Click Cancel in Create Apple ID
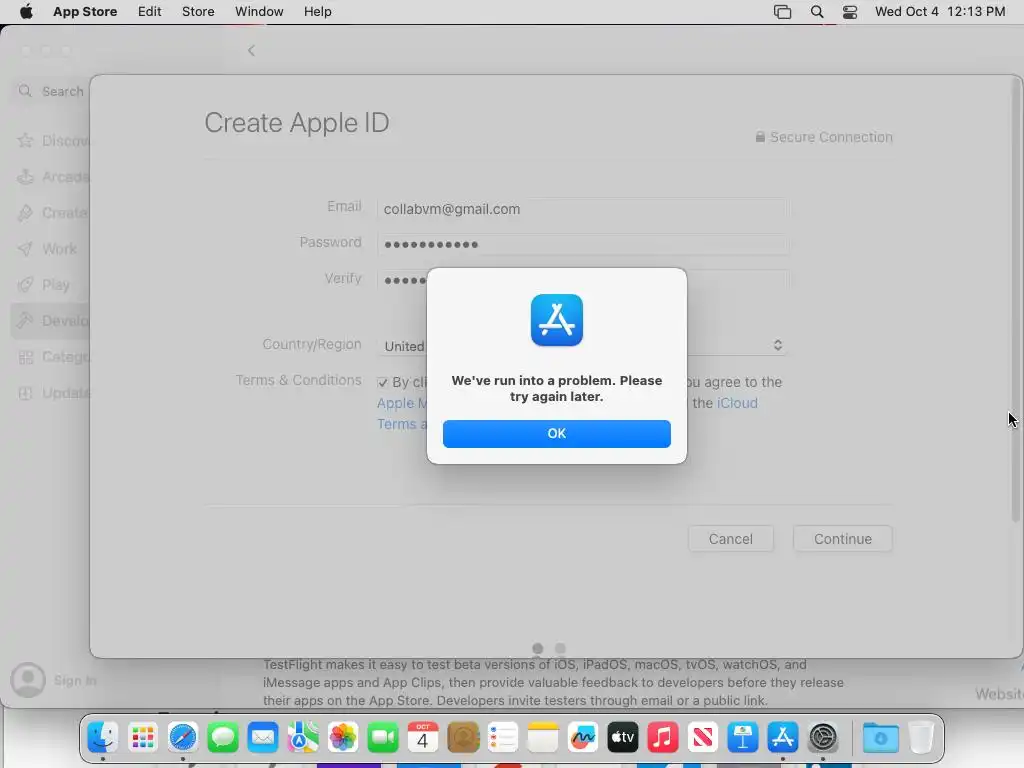Viewport: 1024px width, 768px height. (x=731, y=539)
